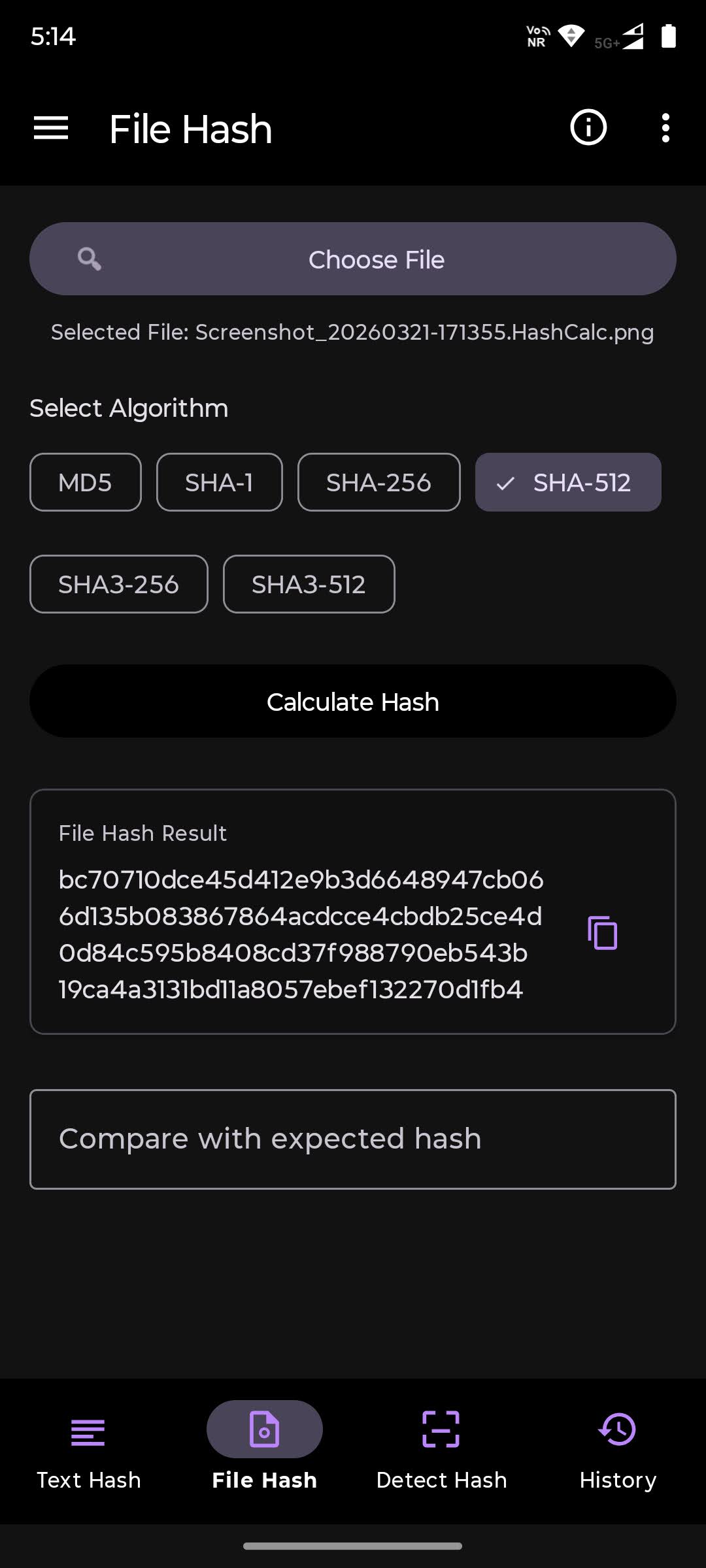The height and width of the screenshot is (1568, 706).
Task: Click the search magnifier icon
Action: [x=90, y=259]
